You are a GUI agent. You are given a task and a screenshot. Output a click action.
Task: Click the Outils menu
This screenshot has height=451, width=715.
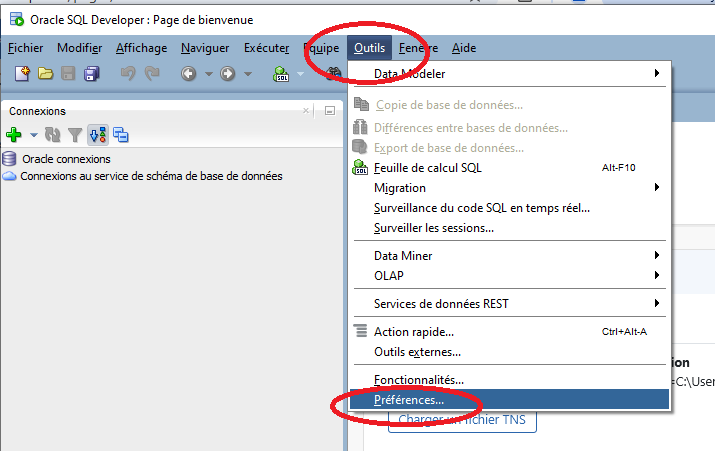coord(369,48)
